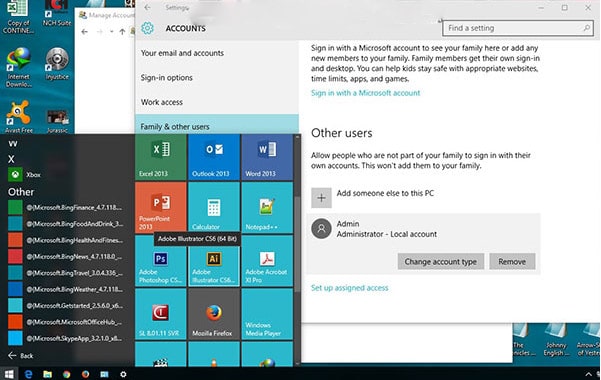Jump to the X letter group

click(x=11, y=159)
